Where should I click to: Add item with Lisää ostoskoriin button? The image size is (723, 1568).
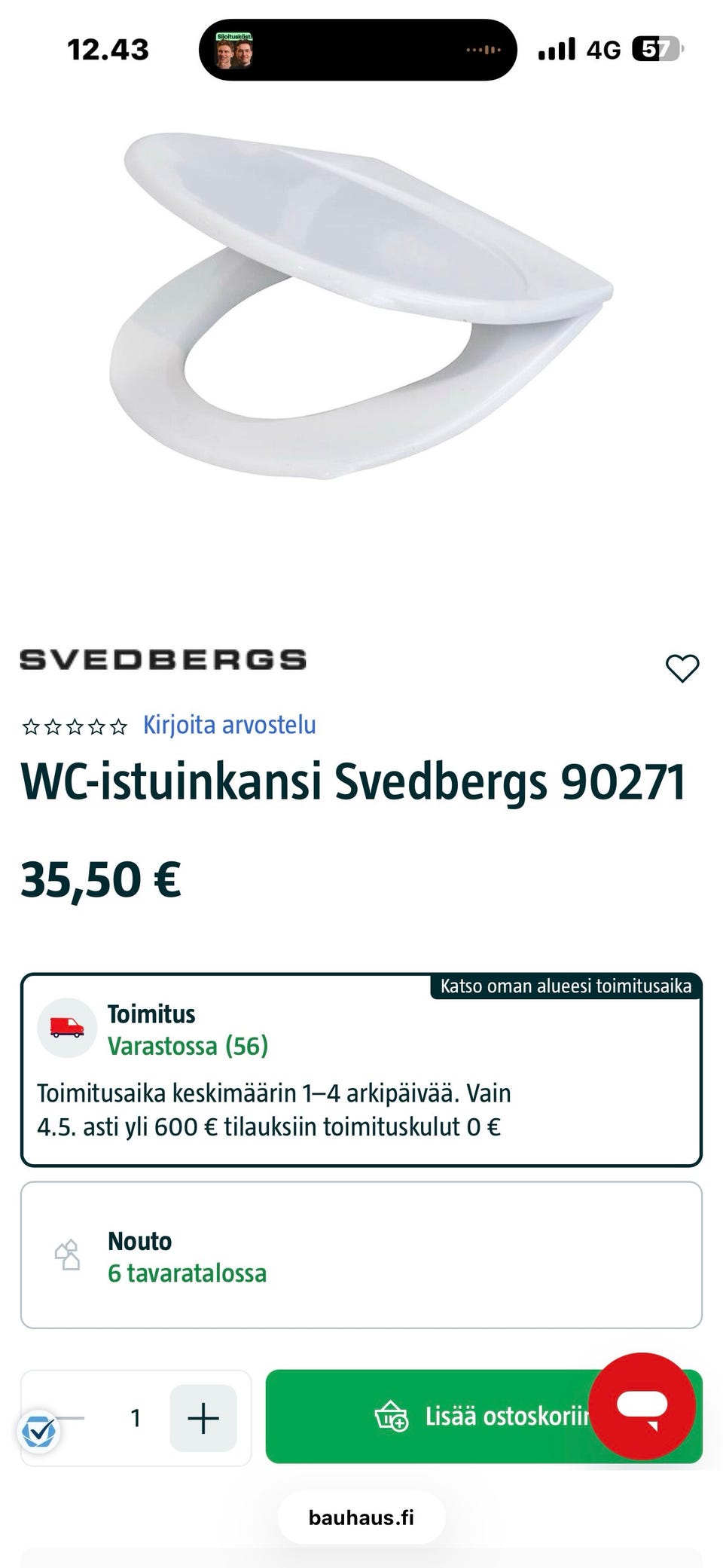(484, 1417)
